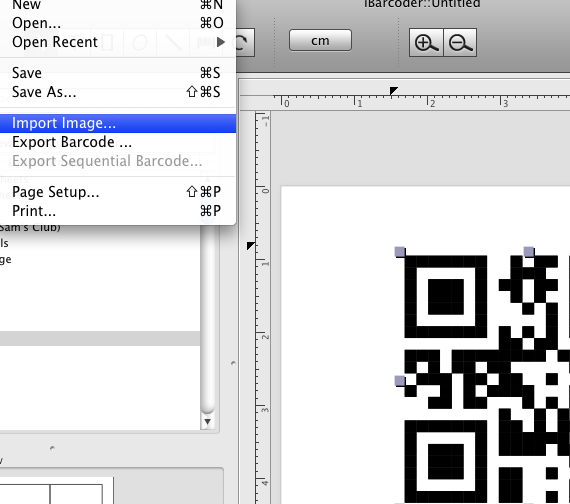The width and height of the screenshot is (570, 504).
Task: Choose Open... from the File menu
Action: [118, 23]
